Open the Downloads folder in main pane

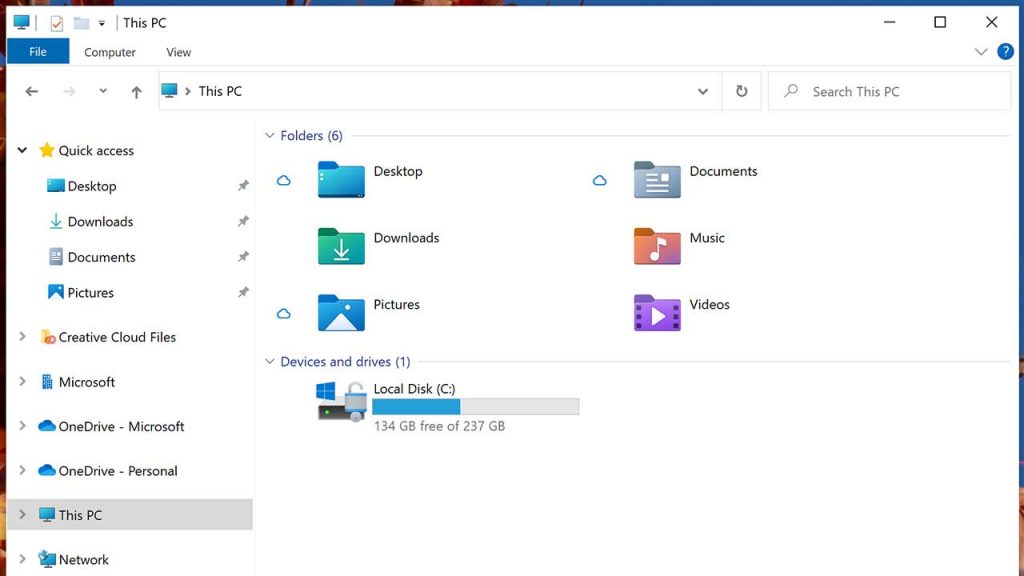pyautogui.click(x=341, y=246)
